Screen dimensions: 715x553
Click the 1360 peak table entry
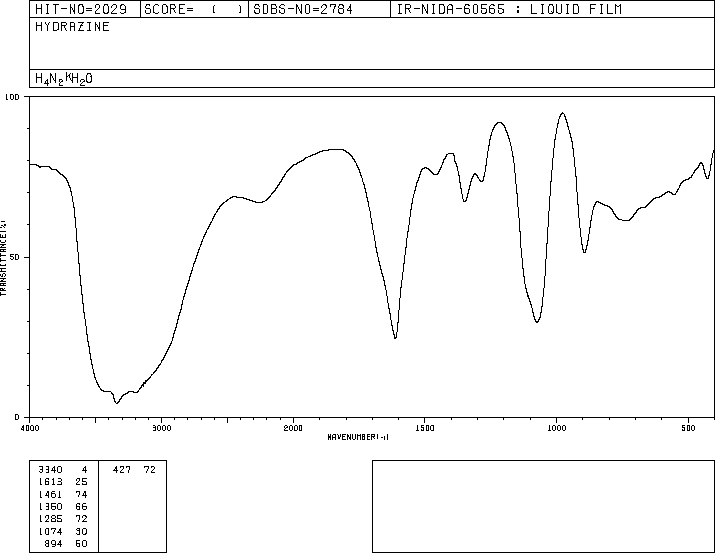[63, 506]
